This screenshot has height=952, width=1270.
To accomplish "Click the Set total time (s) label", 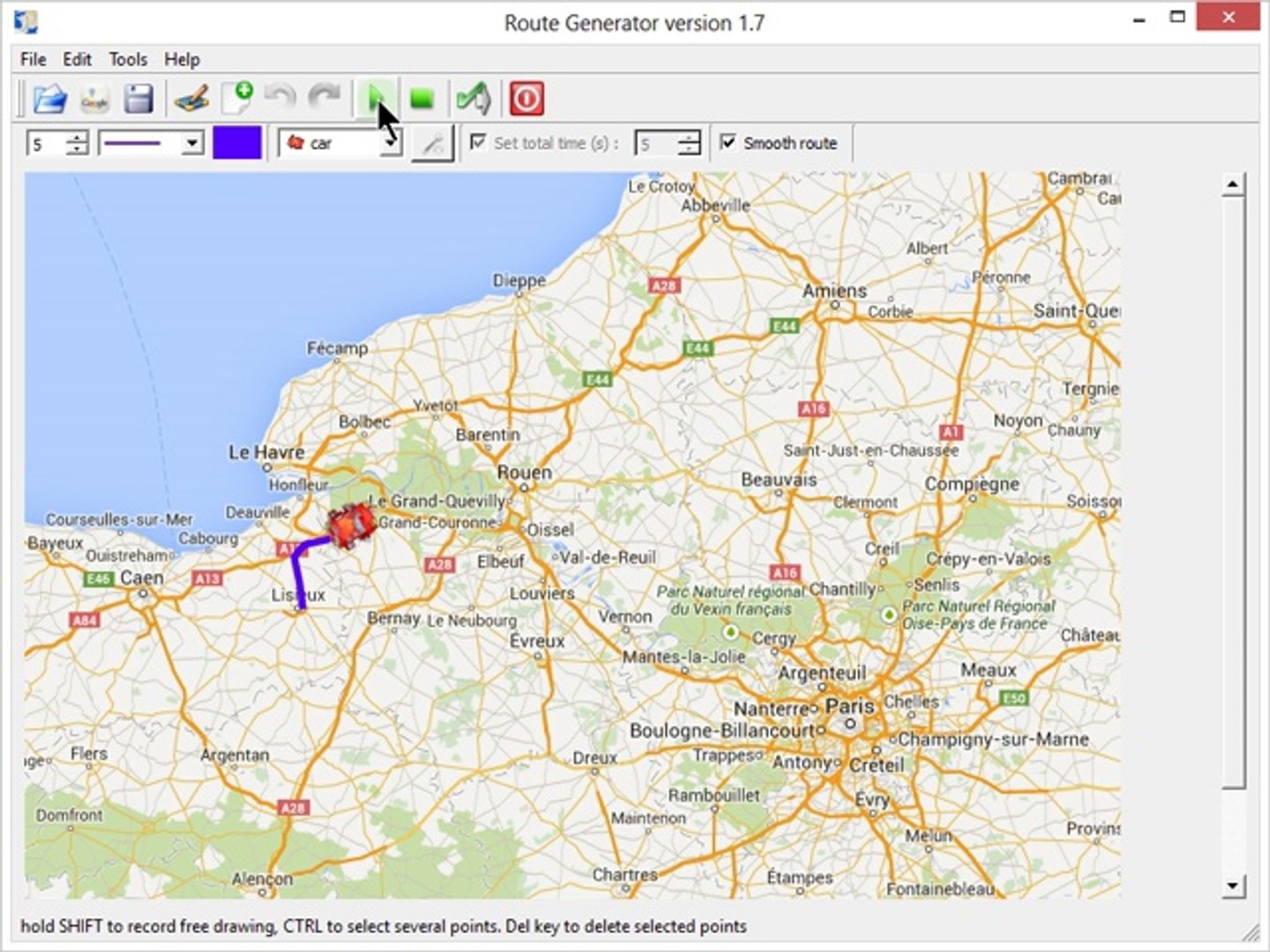I will pos(557,143).
